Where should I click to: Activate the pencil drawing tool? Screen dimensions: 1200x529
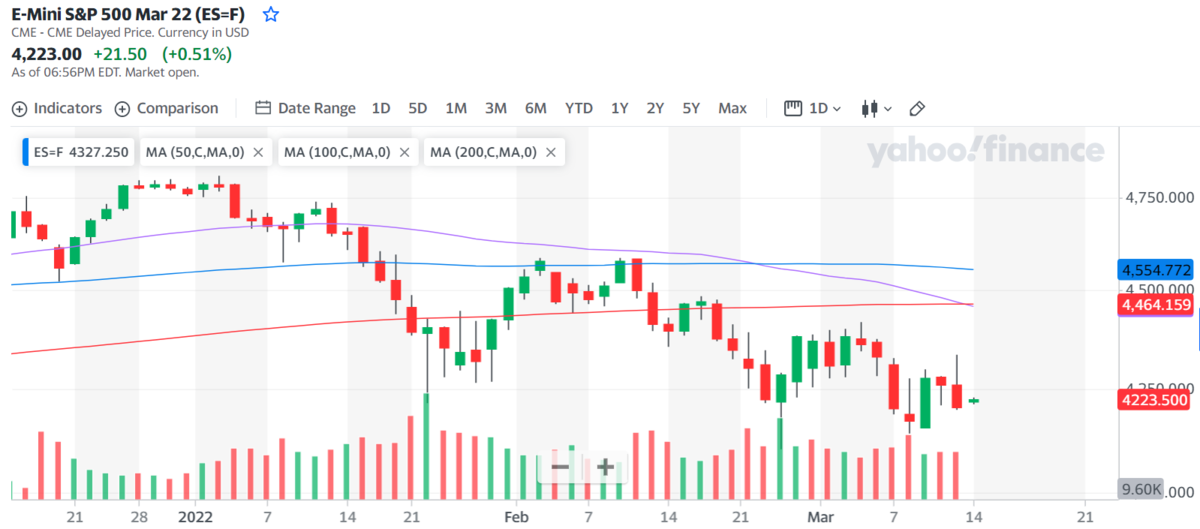click(918, 108)
